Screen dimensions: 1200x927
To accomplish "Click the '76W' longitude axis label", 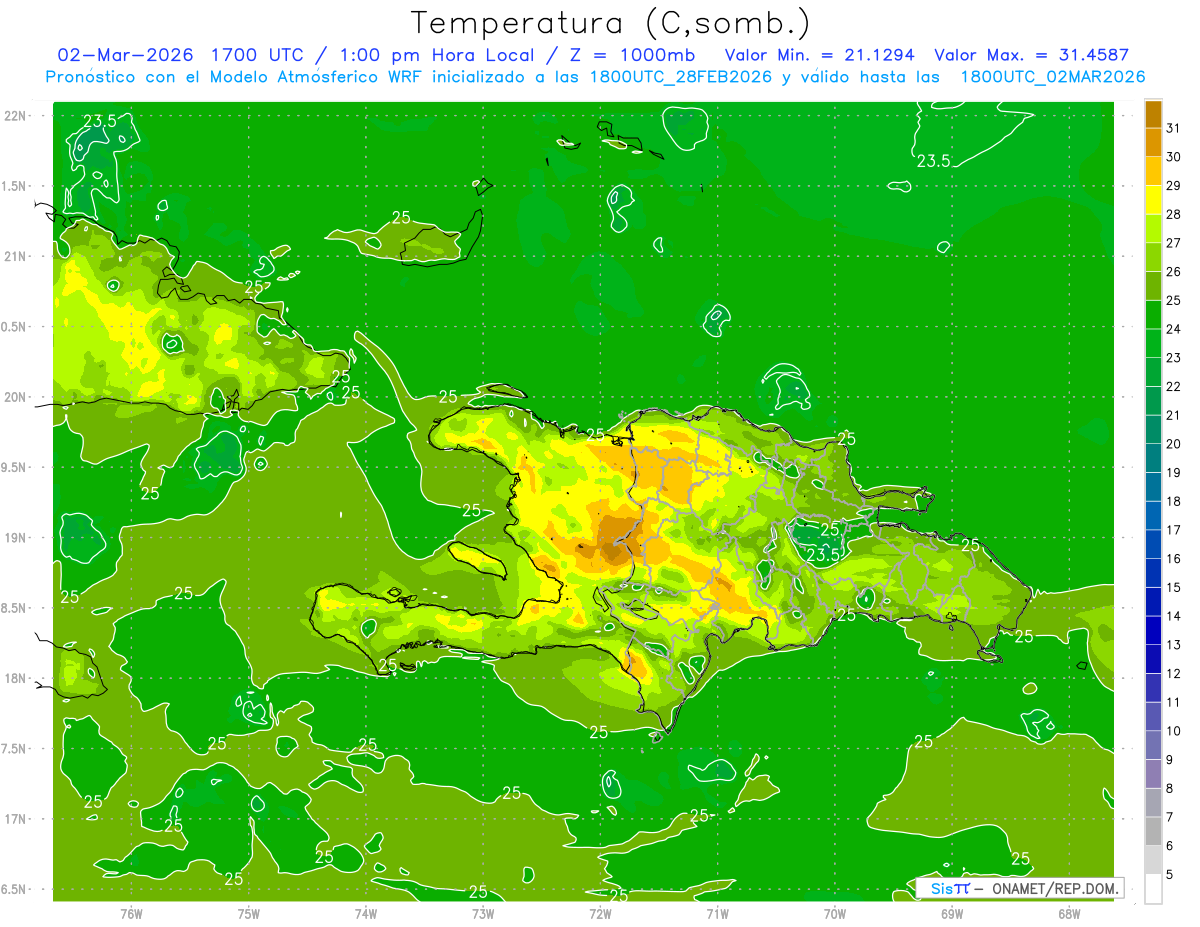I will (x=131, y=914).
